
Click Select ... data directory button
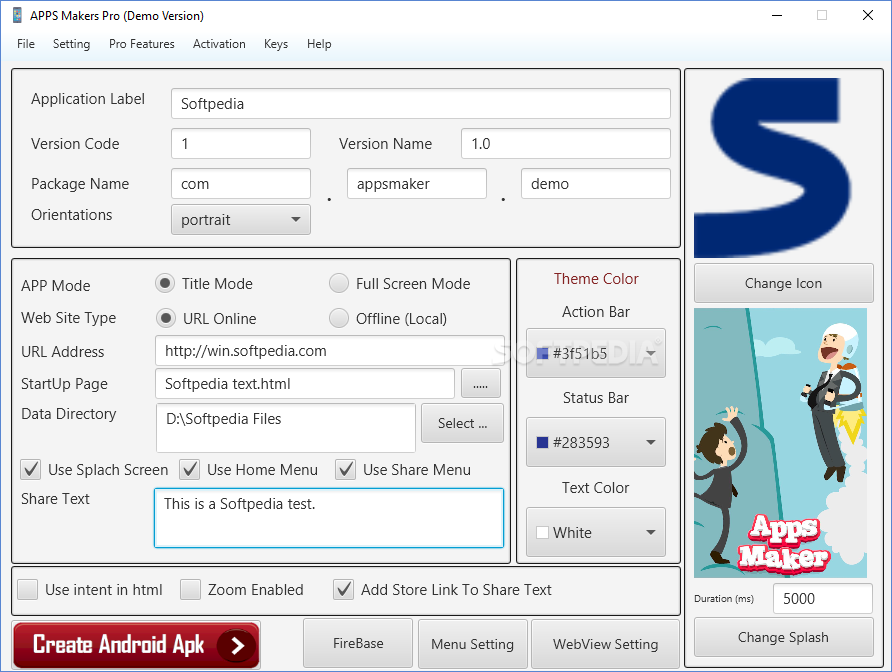(x=462, y=423)
